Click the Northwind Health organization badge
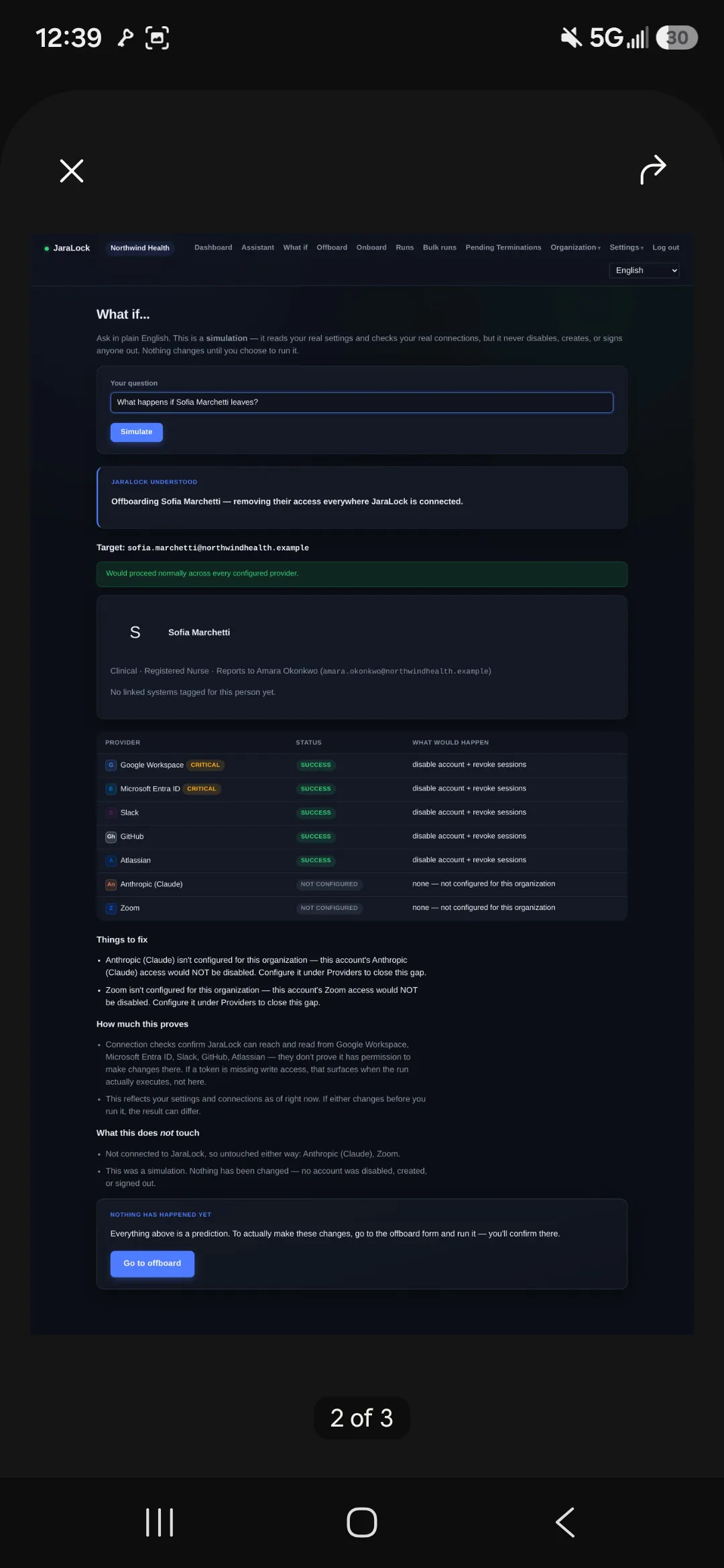 (x=140, y=248)
